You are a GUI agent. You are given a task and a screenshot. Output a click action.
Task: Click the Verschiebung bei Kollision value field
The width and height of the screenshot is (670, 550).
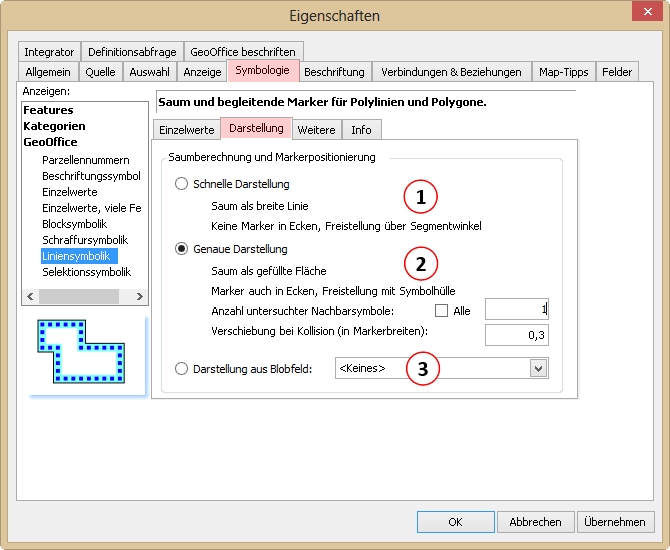516,335
